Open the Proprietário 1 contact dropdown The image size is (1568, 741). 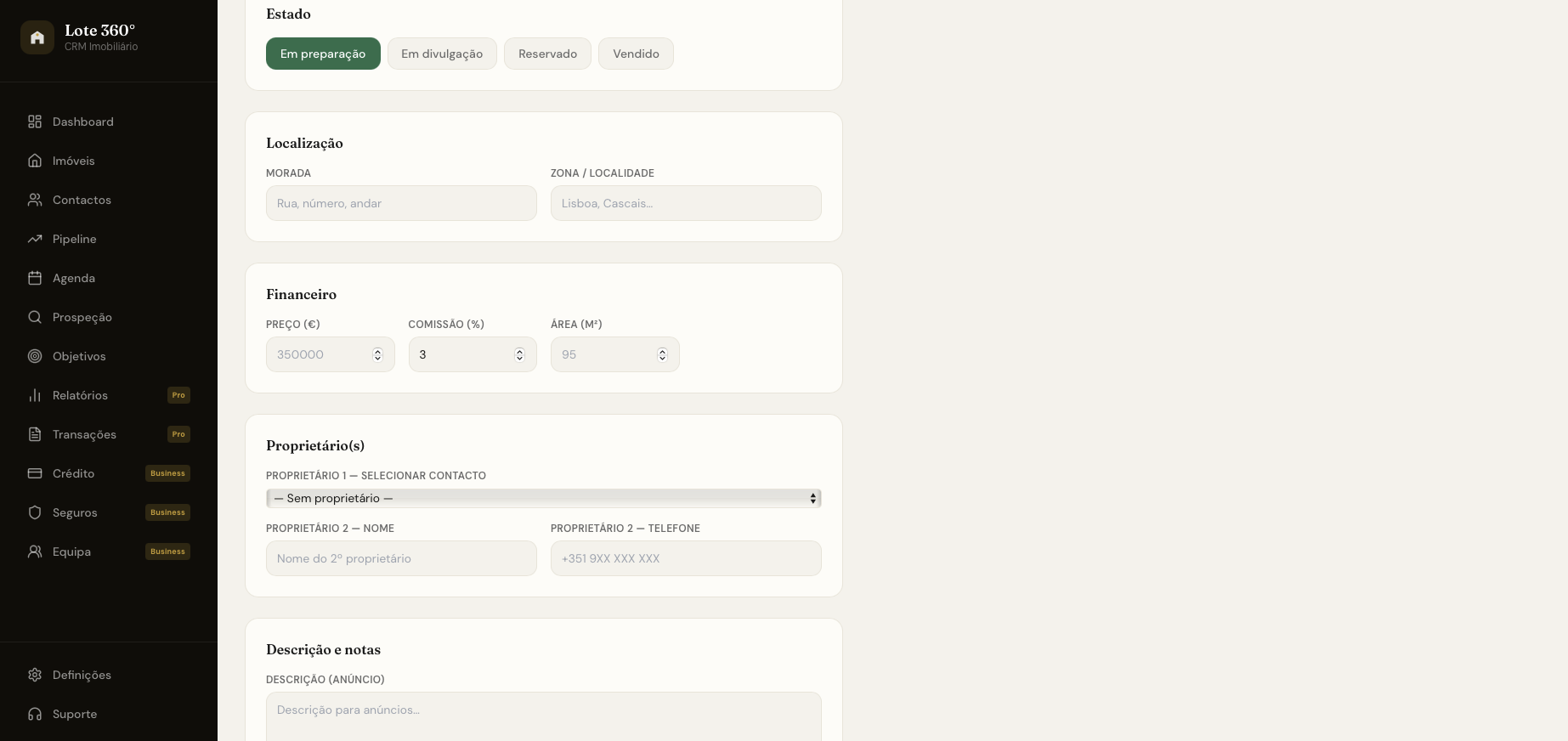click(544, 498)
